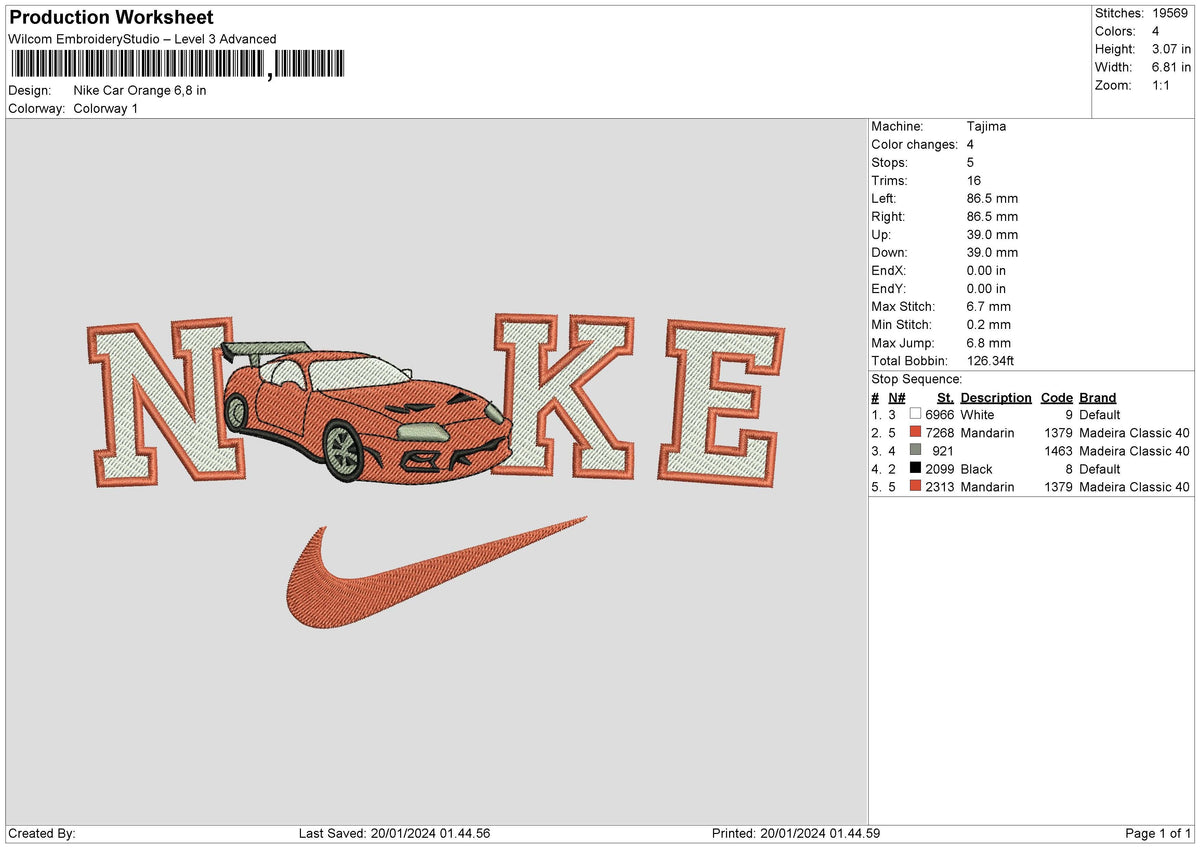Viewport: 1200px width, 848px height.
Task: Select the stitch count '19569'
Action: 1171,13
